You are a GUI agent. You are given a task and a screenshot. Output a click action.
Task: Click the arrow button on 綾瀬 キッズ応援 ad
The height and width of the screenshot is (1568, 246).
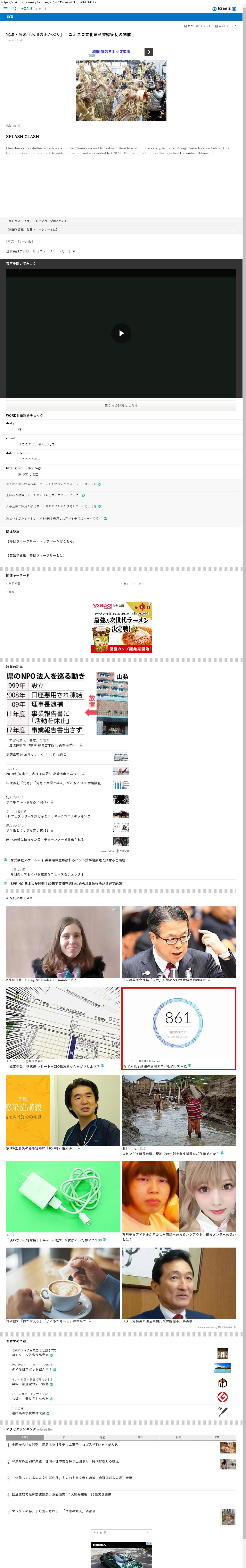pos(149,52)
